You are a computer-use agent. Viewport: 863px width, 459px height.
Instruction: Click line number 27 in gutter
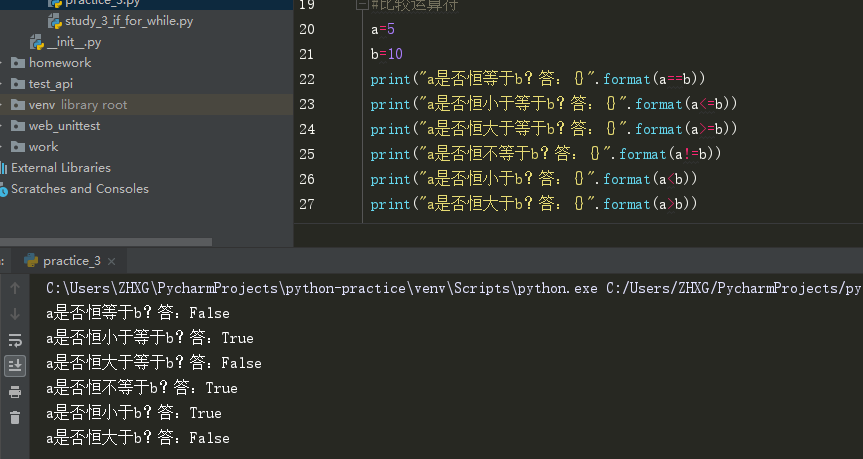307,204
